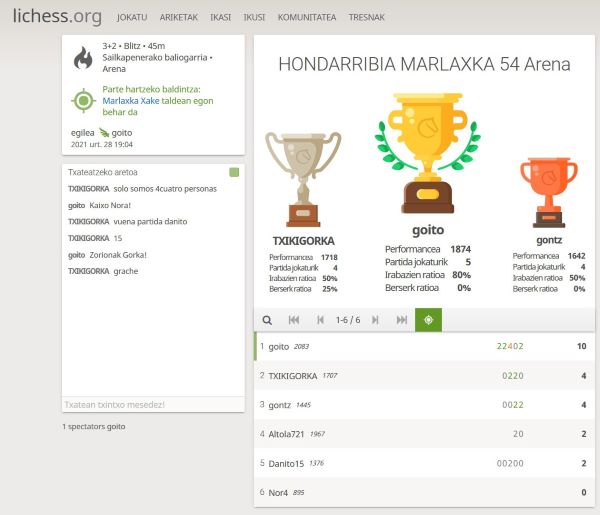
Task: Open the KOMUNITATEA menu
Action: [x=306, y=17]
